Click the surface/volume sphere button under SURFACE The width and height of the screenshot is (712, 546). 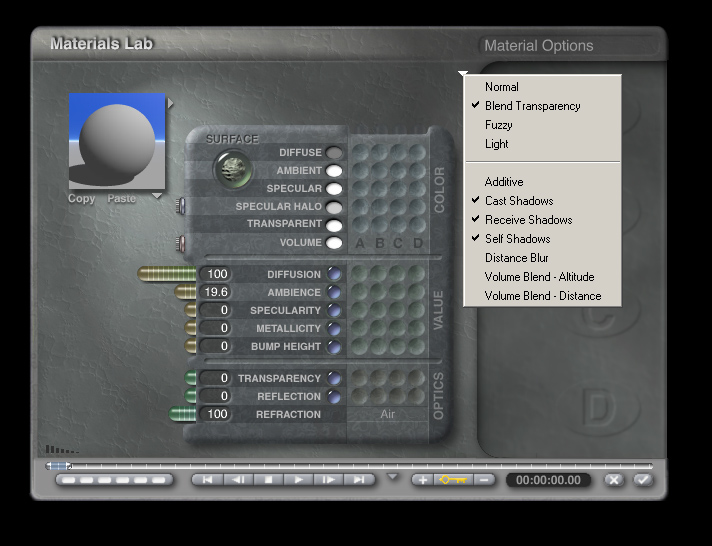pyautogui.click(x=233, y=170)
